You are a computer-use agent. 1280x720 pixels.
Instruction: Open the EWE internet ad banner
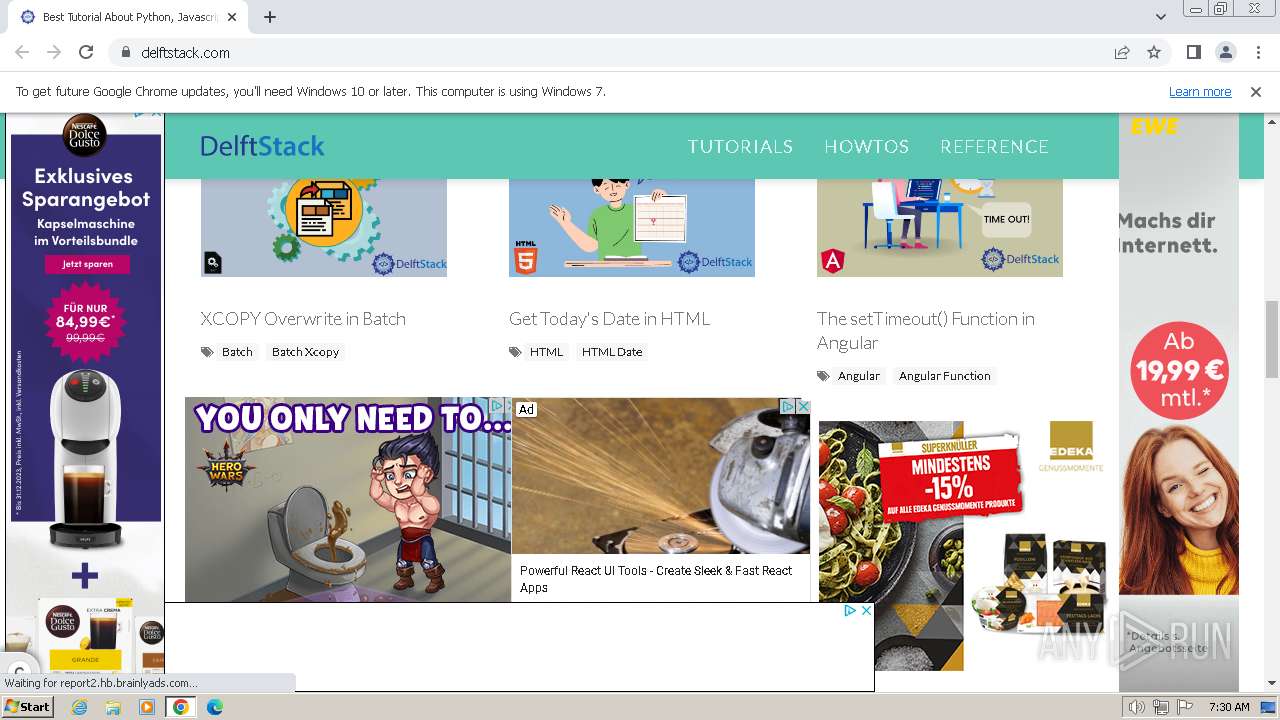click(1178, 400)
